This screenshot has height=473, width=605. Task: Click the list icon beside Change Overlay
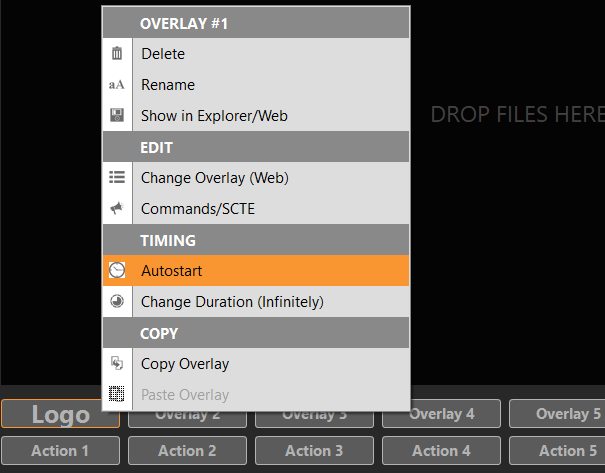coord(117,178)
